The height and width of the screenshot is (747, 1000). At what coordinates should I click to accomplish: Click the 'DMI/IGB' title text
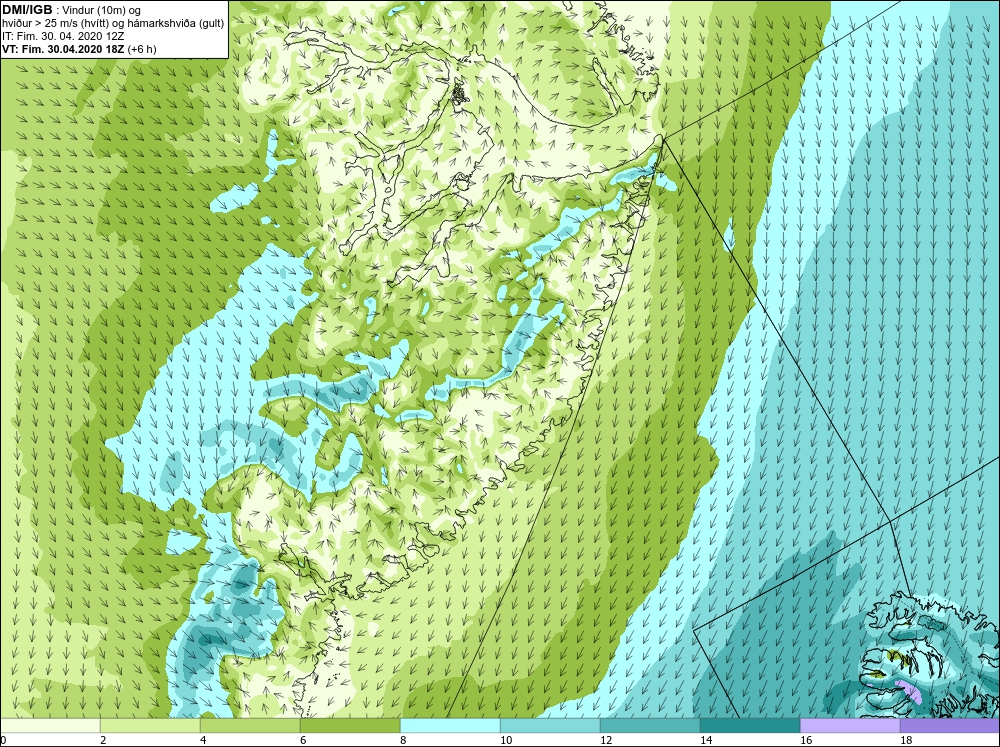pos(27,10)
